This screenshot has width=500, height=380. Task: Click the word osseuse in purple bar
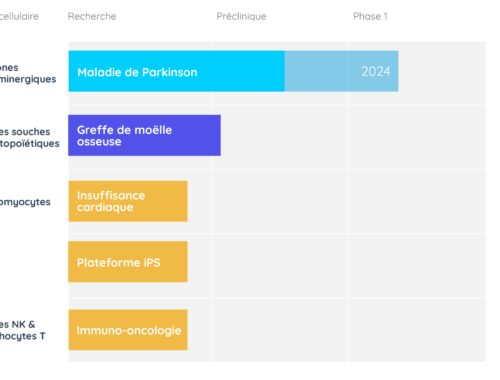[99, 142]
